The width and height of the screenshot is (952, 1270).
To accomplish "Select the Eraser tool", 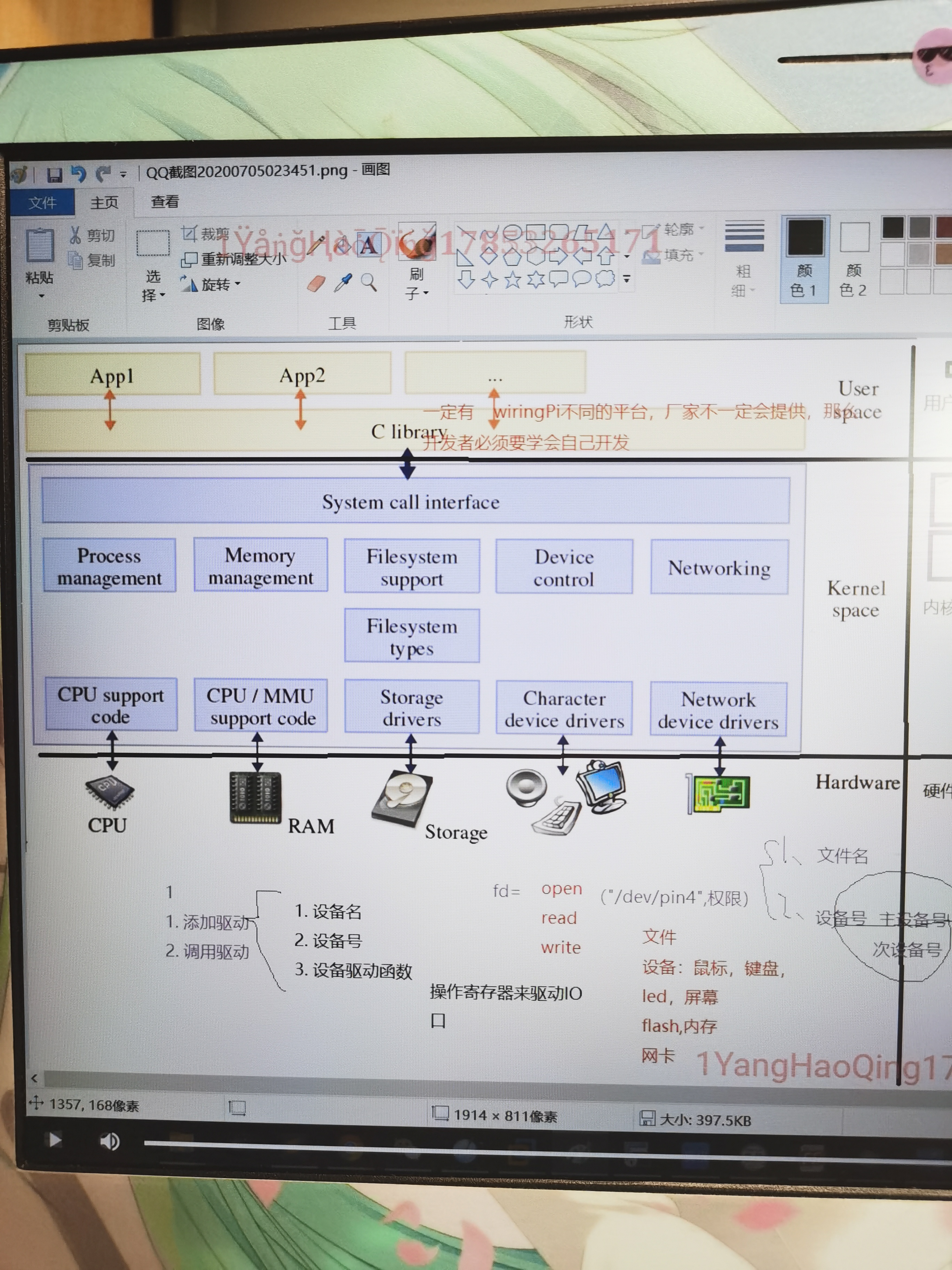I will click(316, 283).
